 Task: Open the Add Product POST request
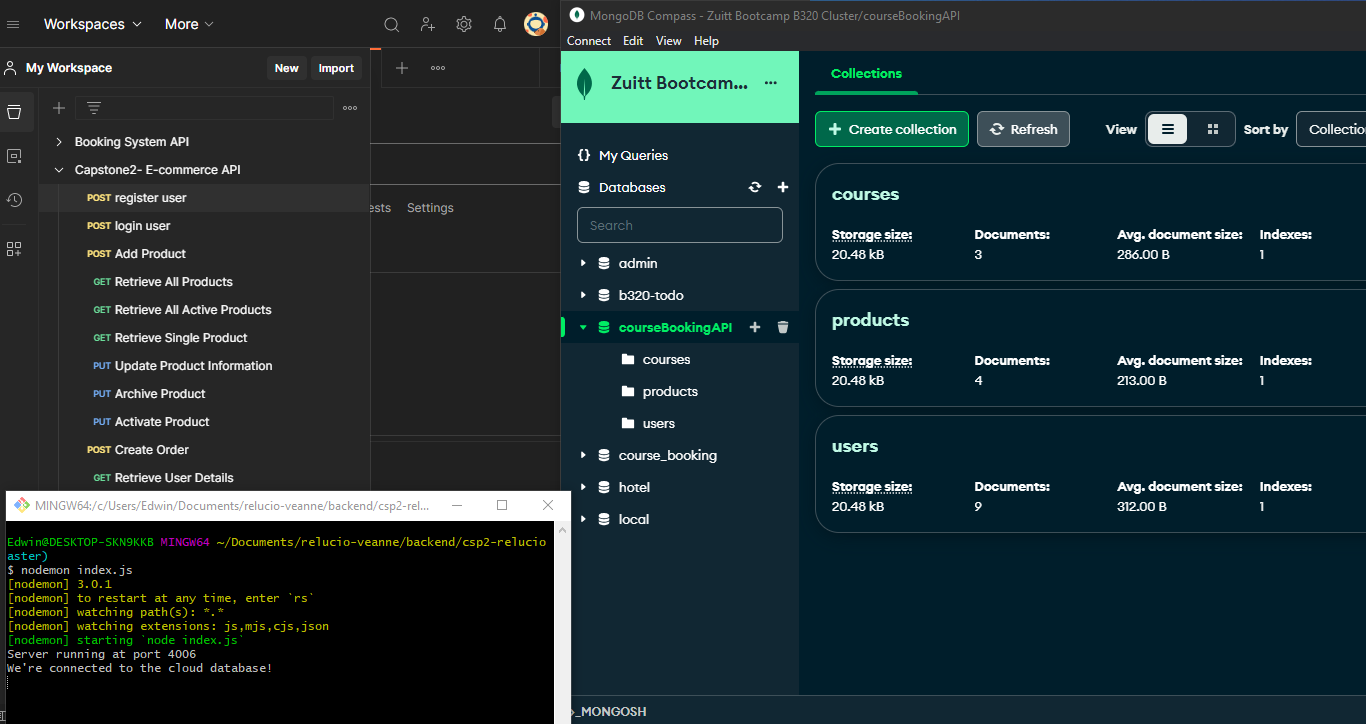[150, 254]
